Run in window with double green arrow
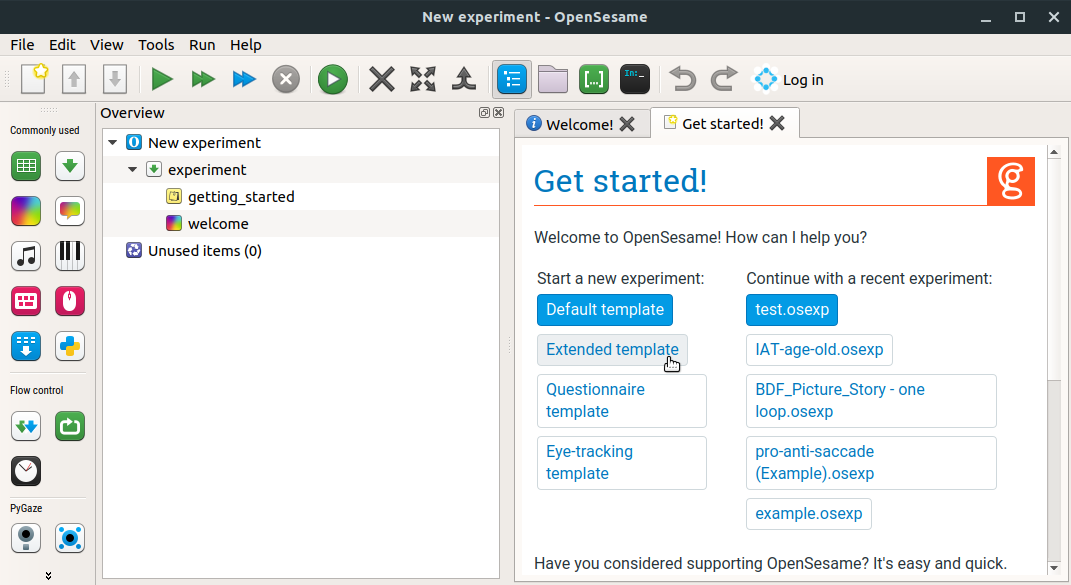Screen dimensions: 1071x585 click(x=203, y=79)
